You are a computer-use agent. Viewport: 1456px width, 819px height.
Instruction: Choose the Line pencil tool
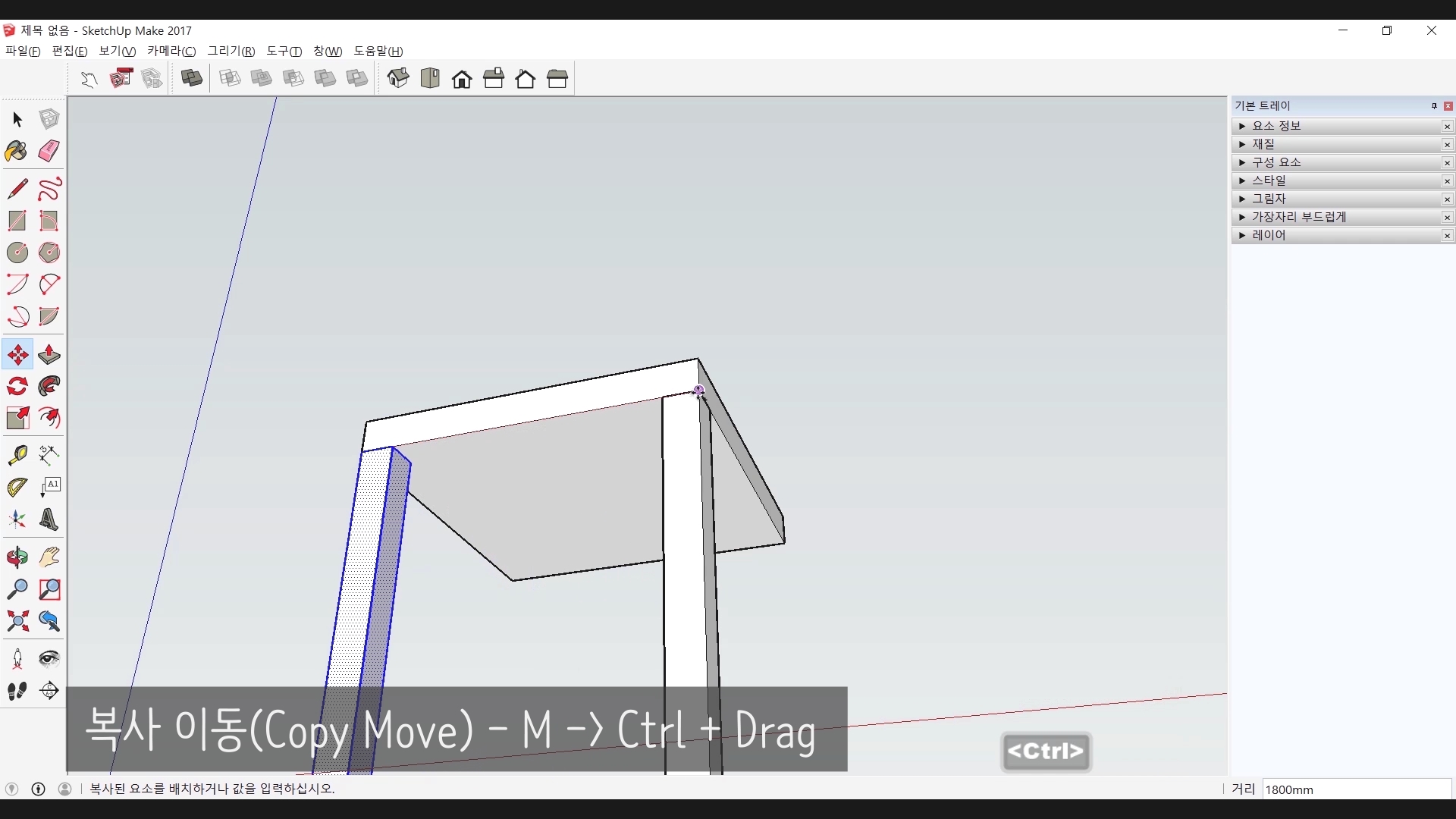click(x=17, y=188)
